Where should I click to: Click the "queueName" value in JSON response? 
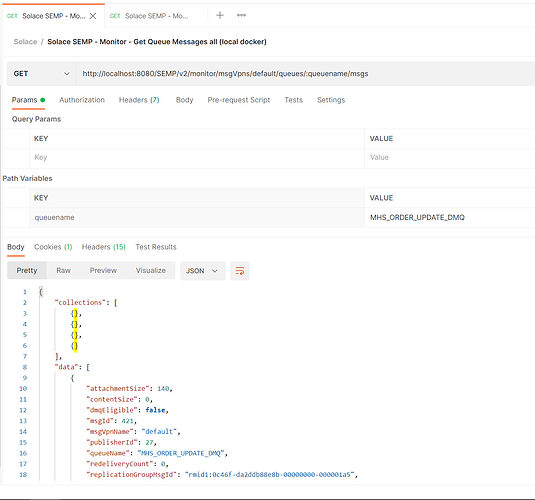181,454
